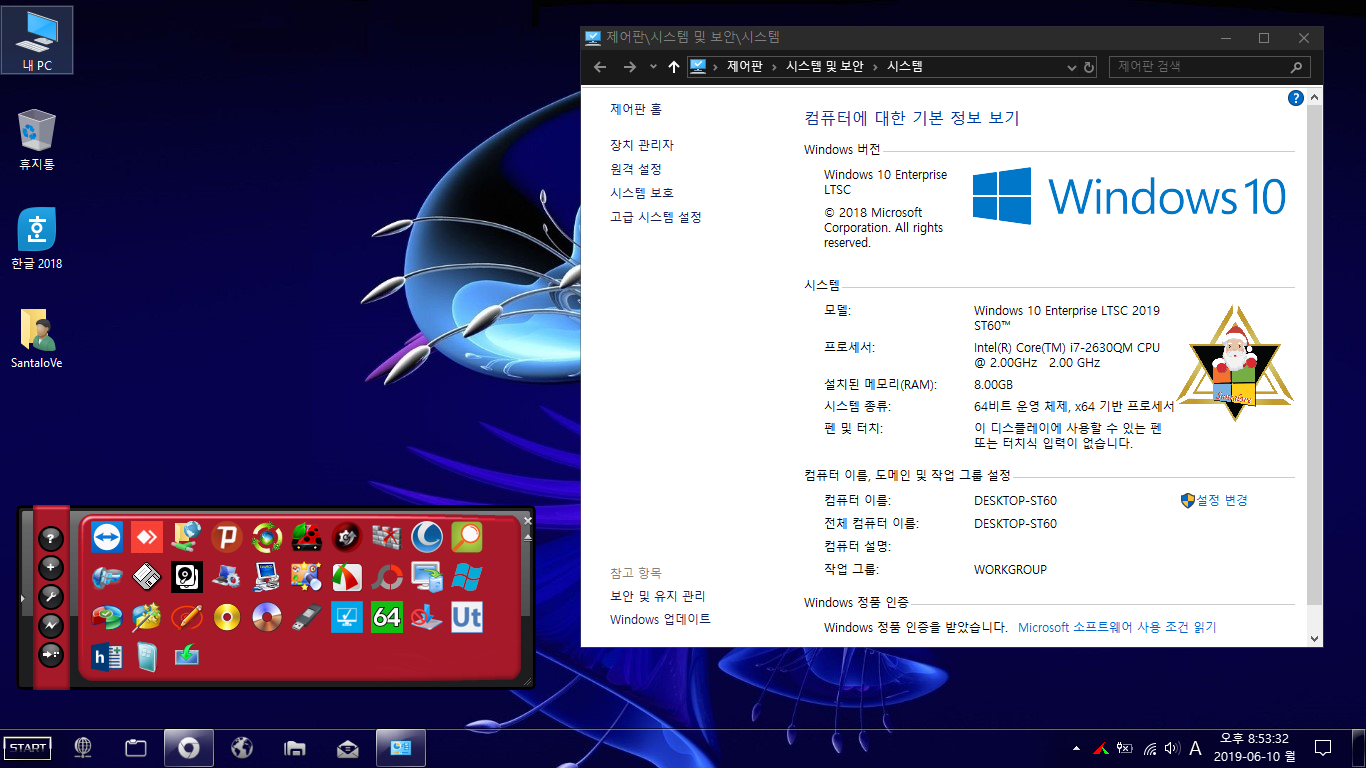Click the window's vertical scrollbar

click(x=1315, y=366)
